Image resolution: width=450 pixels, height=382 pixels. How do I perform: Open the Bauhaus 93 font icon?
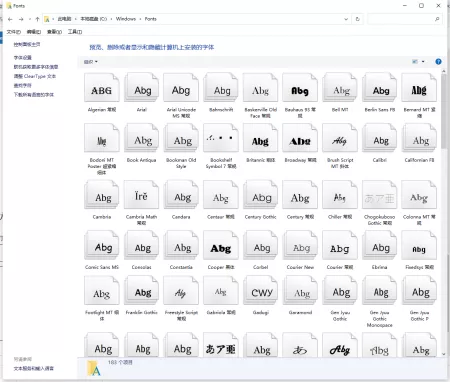(300, 88)
